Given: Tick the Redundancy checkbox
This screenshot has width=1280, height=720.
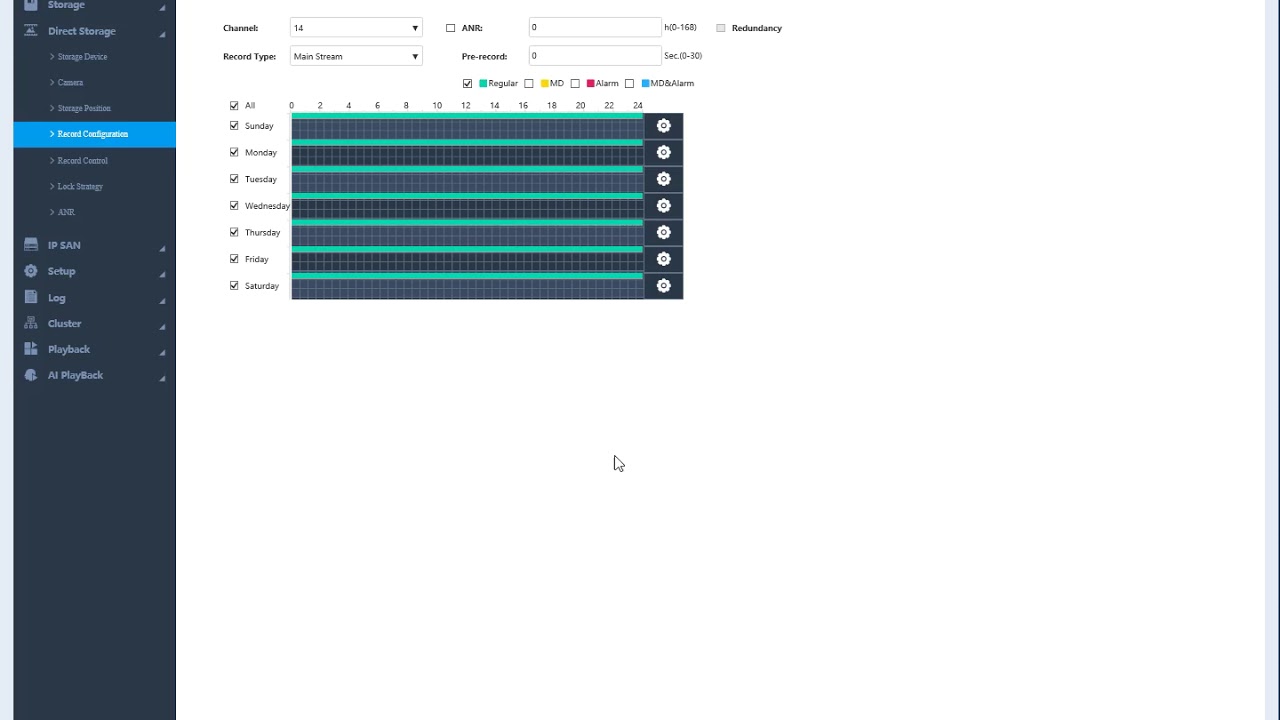Looking at the screenshot, I should (x=720, y=28).
